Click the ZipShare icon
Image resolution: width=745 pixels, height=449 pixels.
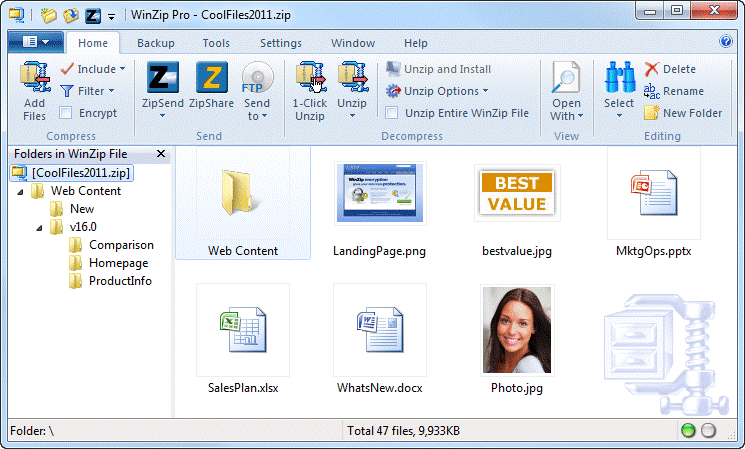pos(211,79)
